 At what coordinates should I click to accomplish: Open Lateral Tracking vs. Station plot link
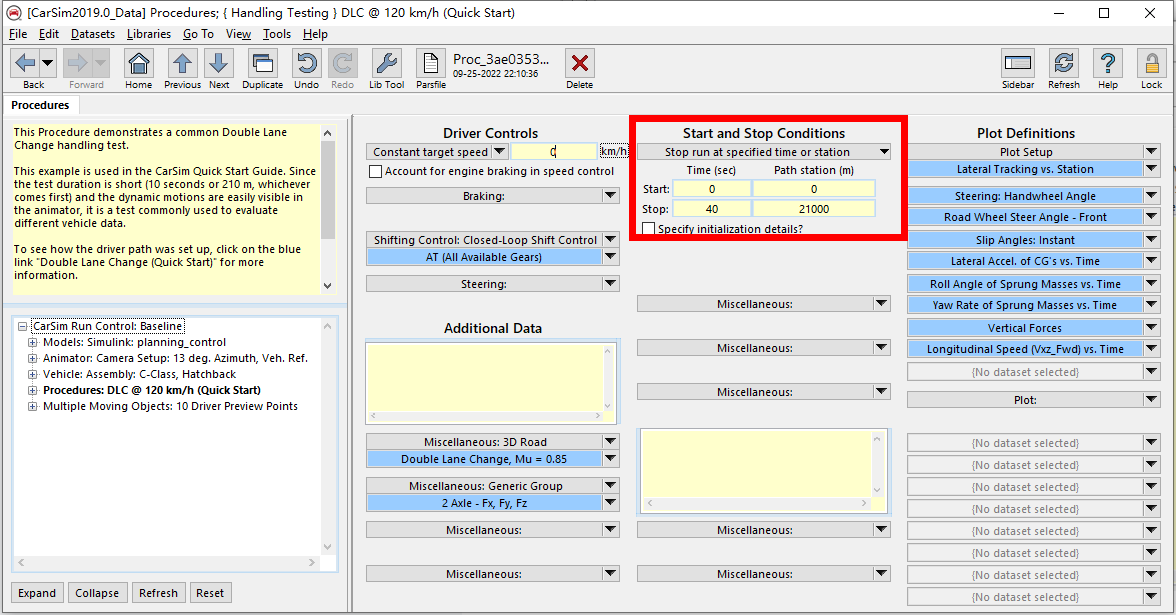[x=1025, y=170]
